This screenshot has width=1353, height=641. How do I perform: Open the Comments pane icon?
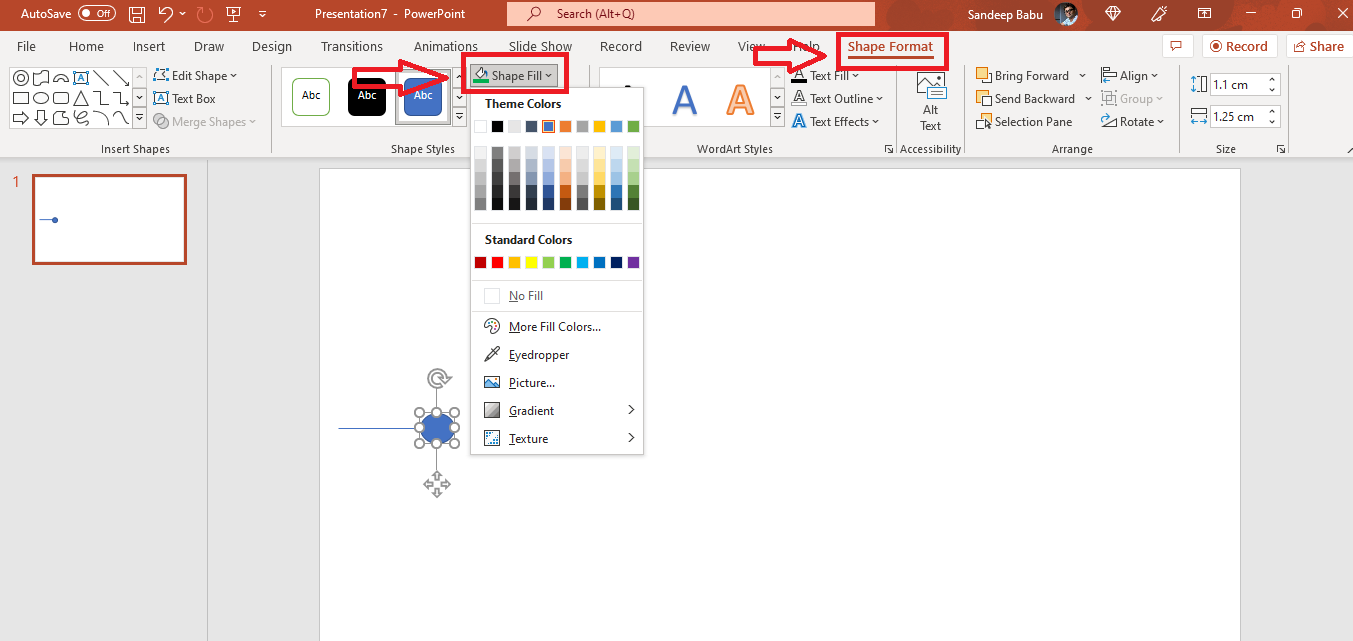1177,46
